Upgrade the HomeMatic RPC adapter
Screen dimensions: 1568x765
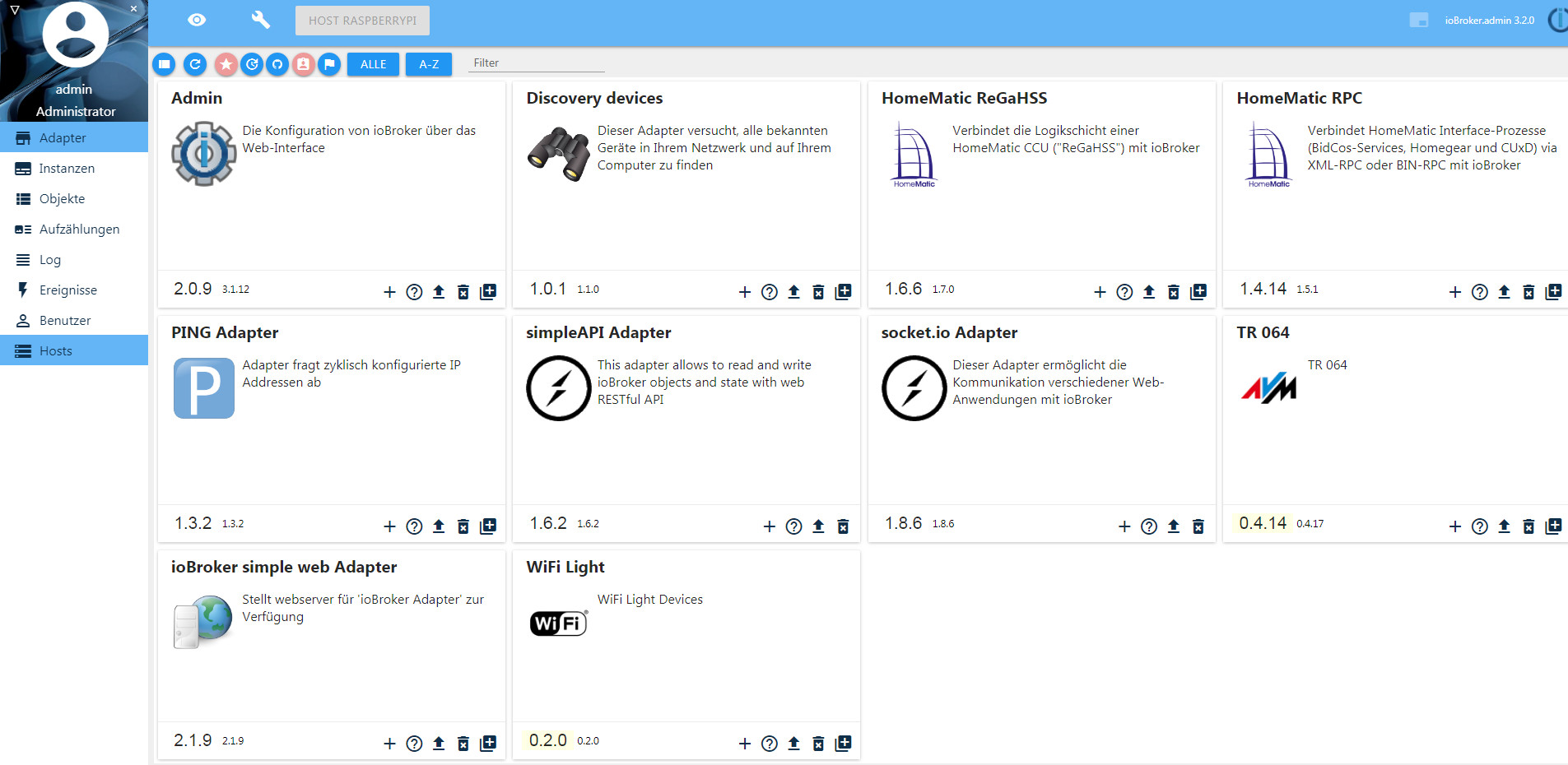[1504, 292]
